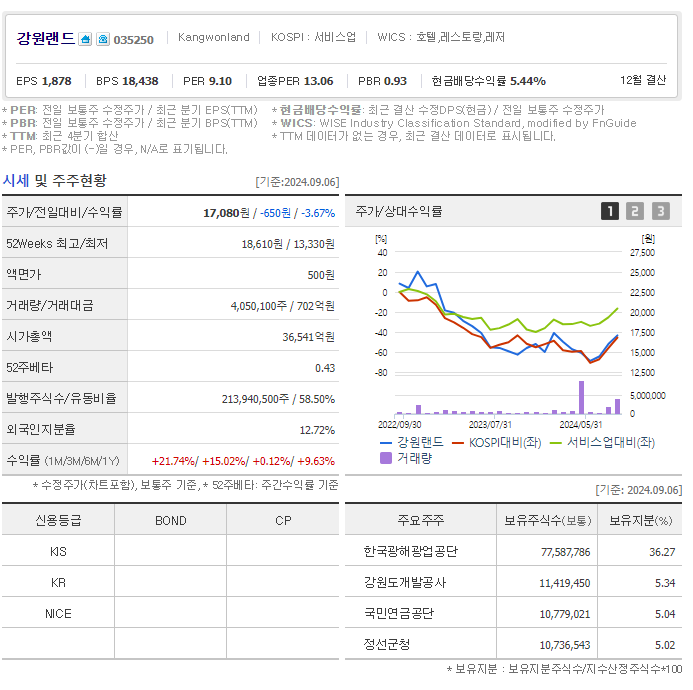This screenshot has width=693, height=690.
Task: Toggle KOSPI대비(좌) red legend entry
Action: click(497, 442)
